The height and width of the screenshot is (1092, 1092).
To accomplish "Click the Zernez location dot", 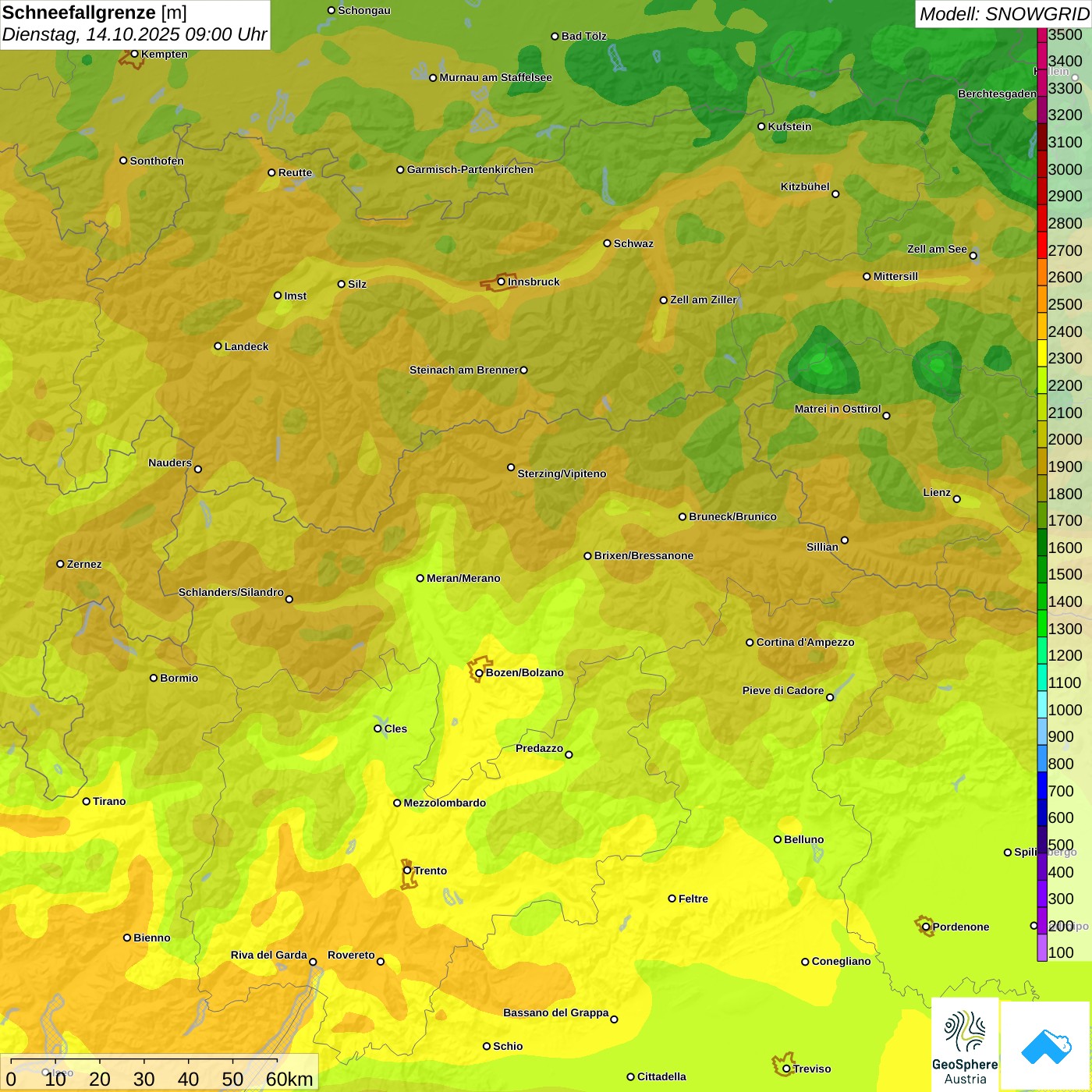I will [x=61, y=564].
